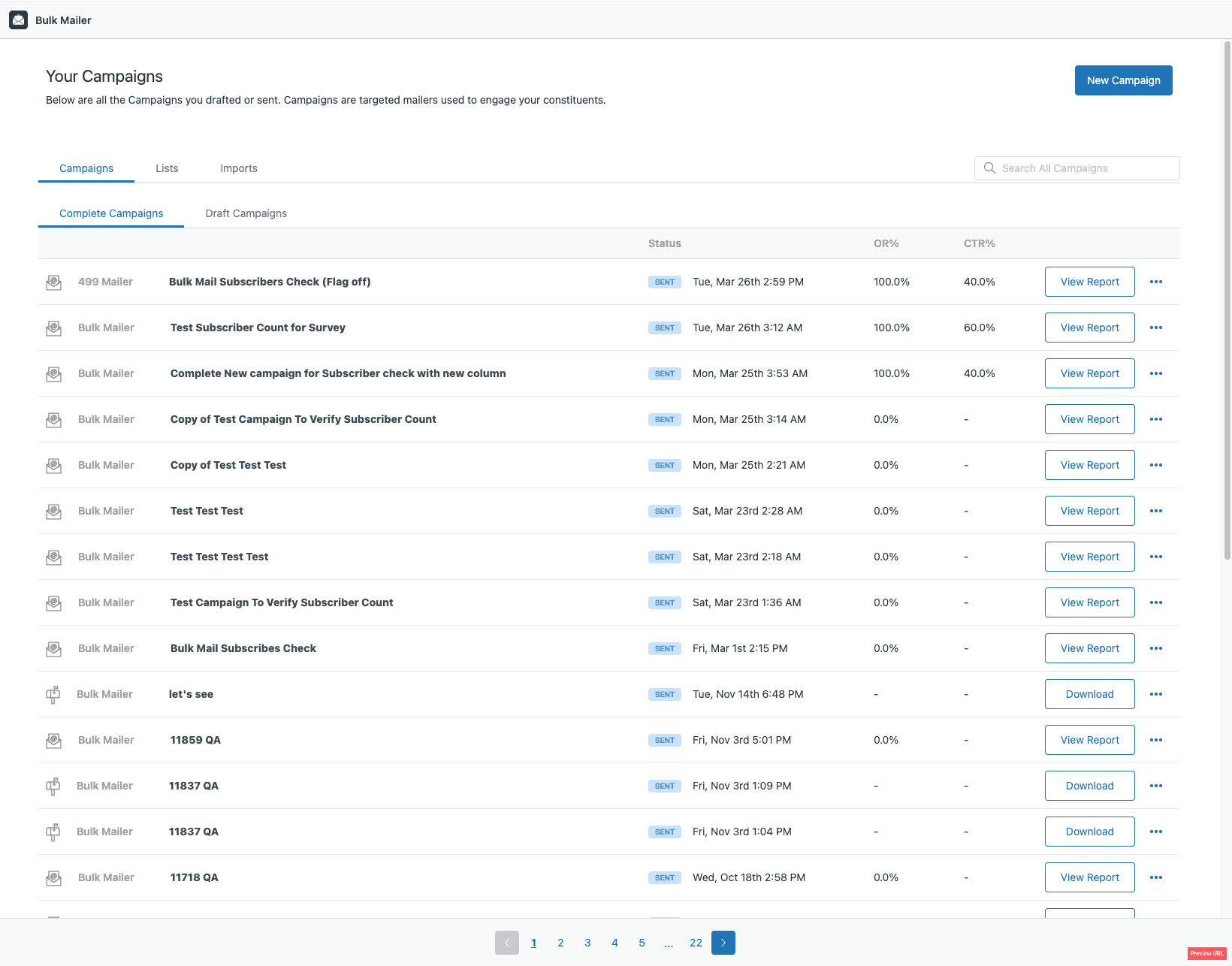The image size is (1232, 966).
Task: Go to page 5
Action: coord(642,943)
